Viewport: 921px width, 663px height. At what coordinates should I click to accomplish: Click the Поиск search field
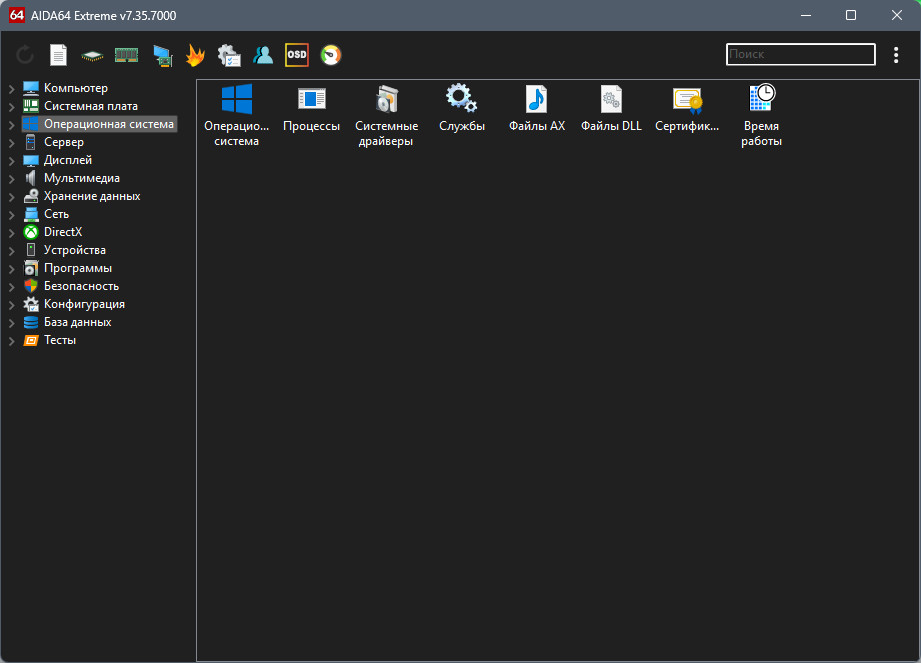click(801, 54)
